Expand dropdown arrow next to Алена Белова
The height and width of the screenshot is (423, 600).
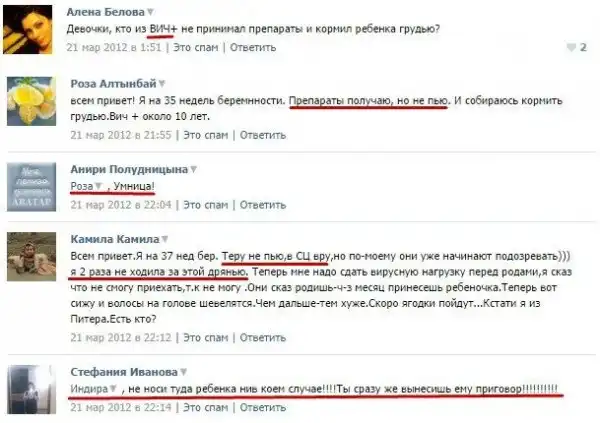tap(150, 12)
